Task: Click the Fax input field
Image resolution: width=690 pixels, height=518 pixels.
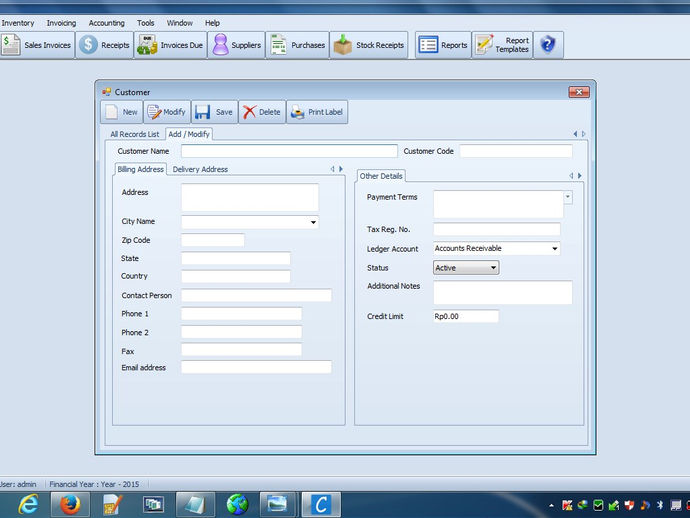Action: tap(241, 351)
